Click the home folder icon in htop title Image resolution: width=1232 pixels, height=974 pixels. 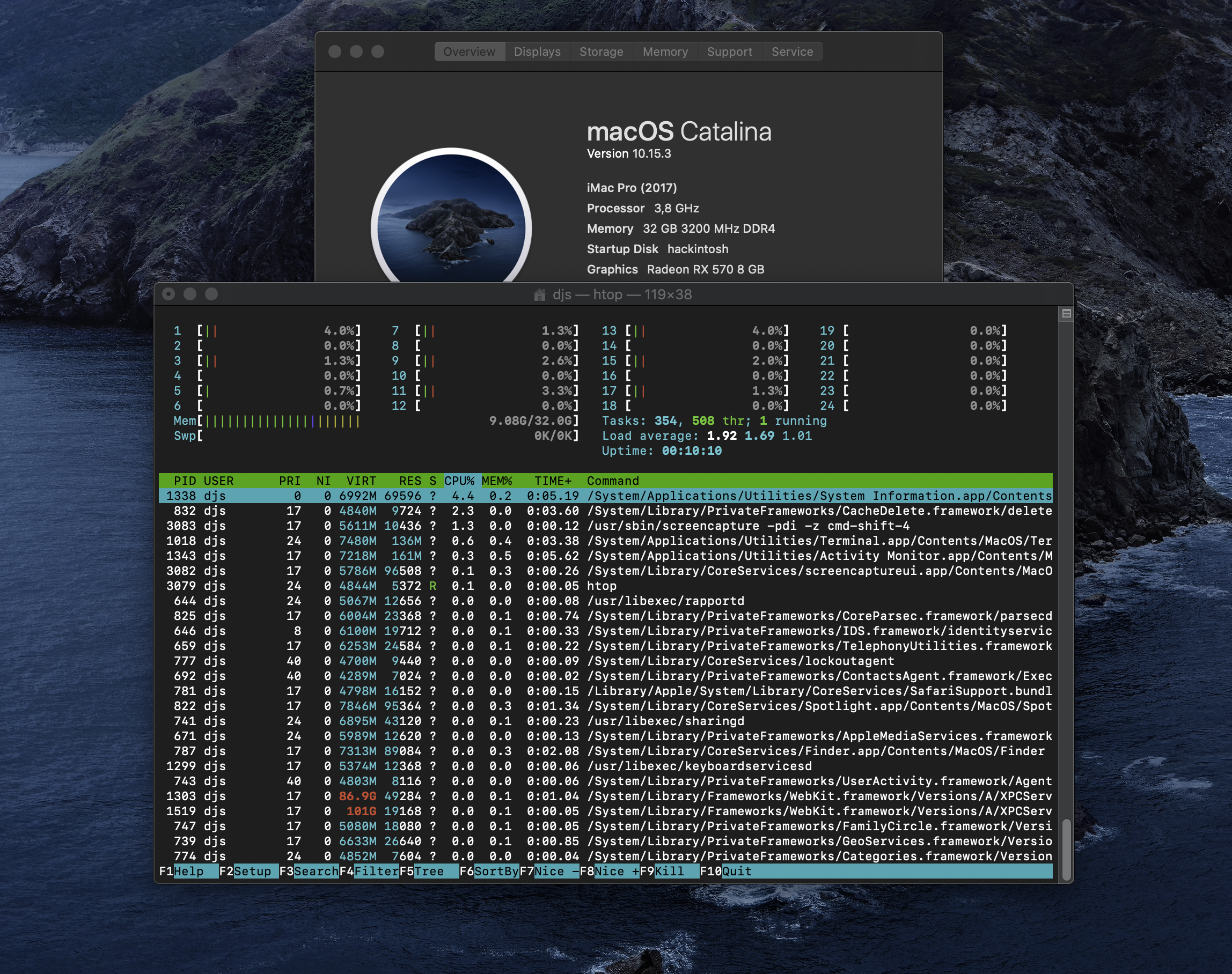(x=540, y=295)
